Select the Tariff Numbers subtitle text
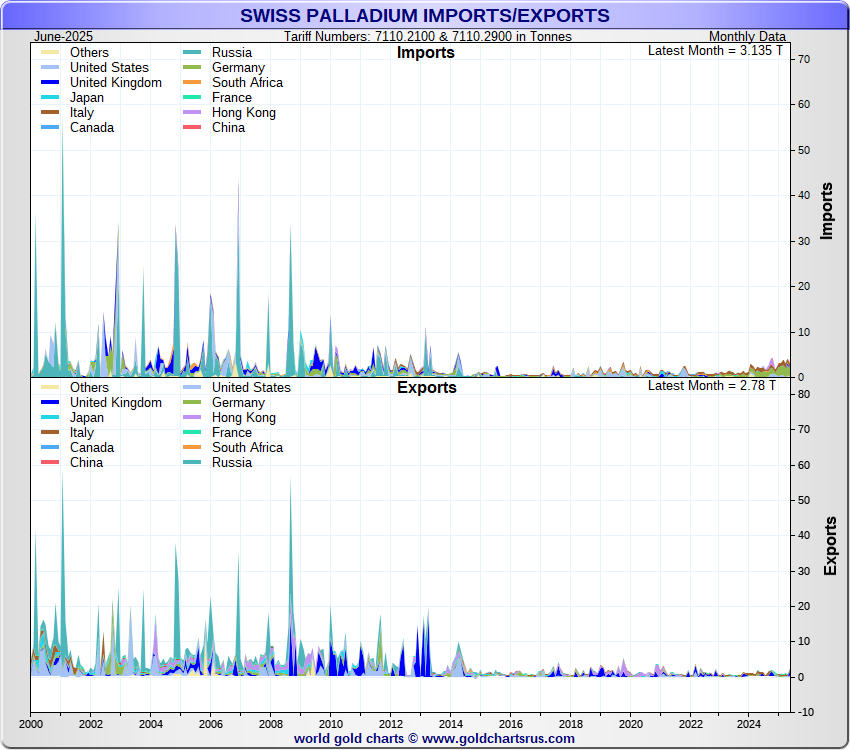The image size is (850, 750). [x=427, y=36]
